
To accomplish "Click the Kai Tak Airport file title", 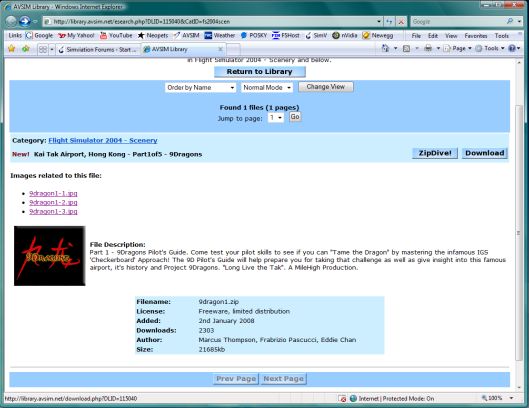I will [x=118, y=154].
